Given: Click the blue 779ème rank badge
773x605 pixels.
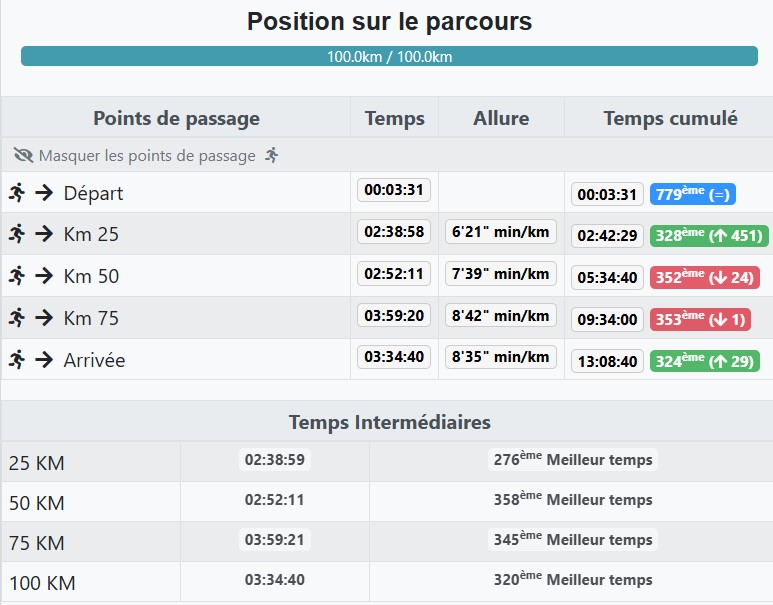Looking at the screenshot, I should click(x=693, y=194).
